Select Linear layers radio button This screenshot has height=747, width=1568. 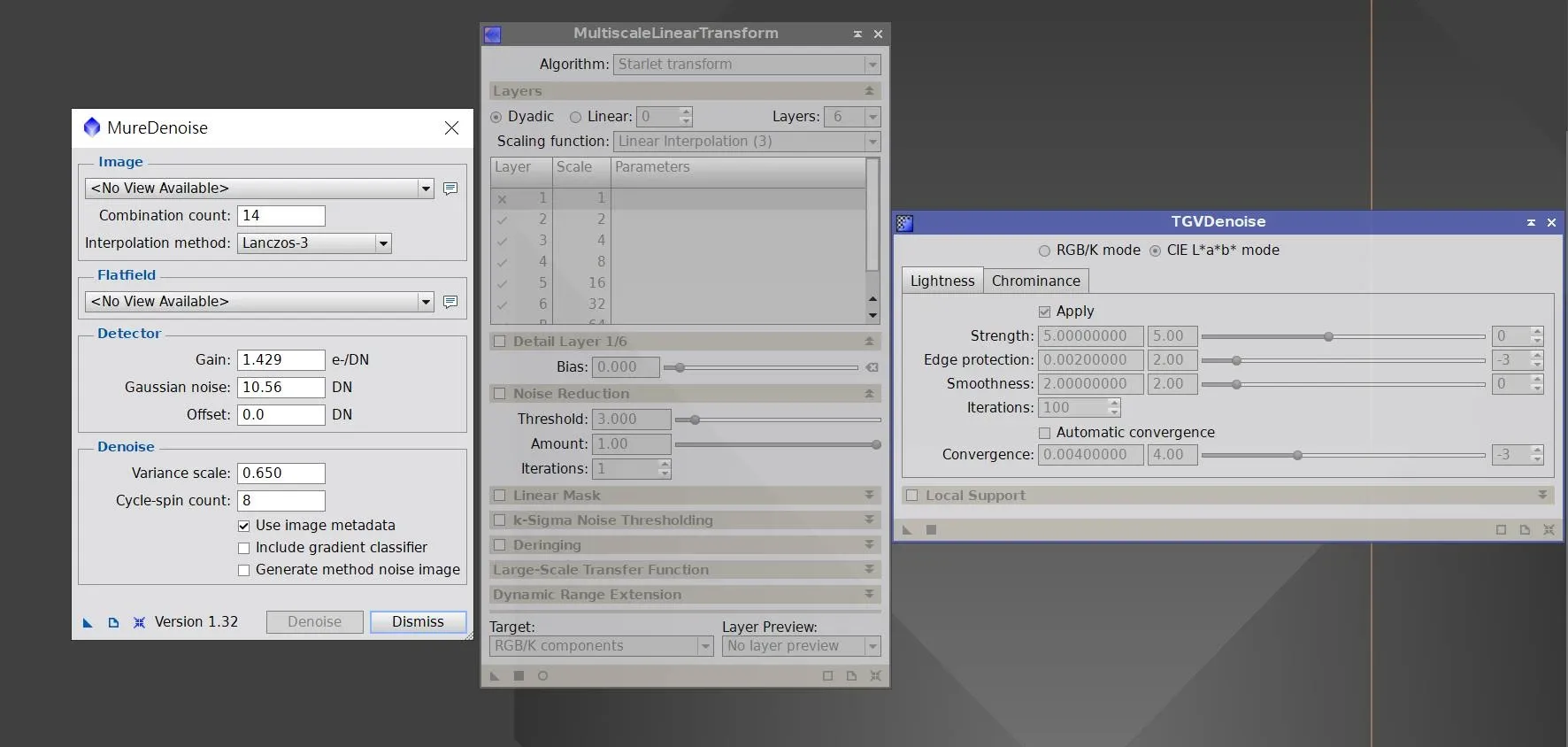(x=575, y=117)
